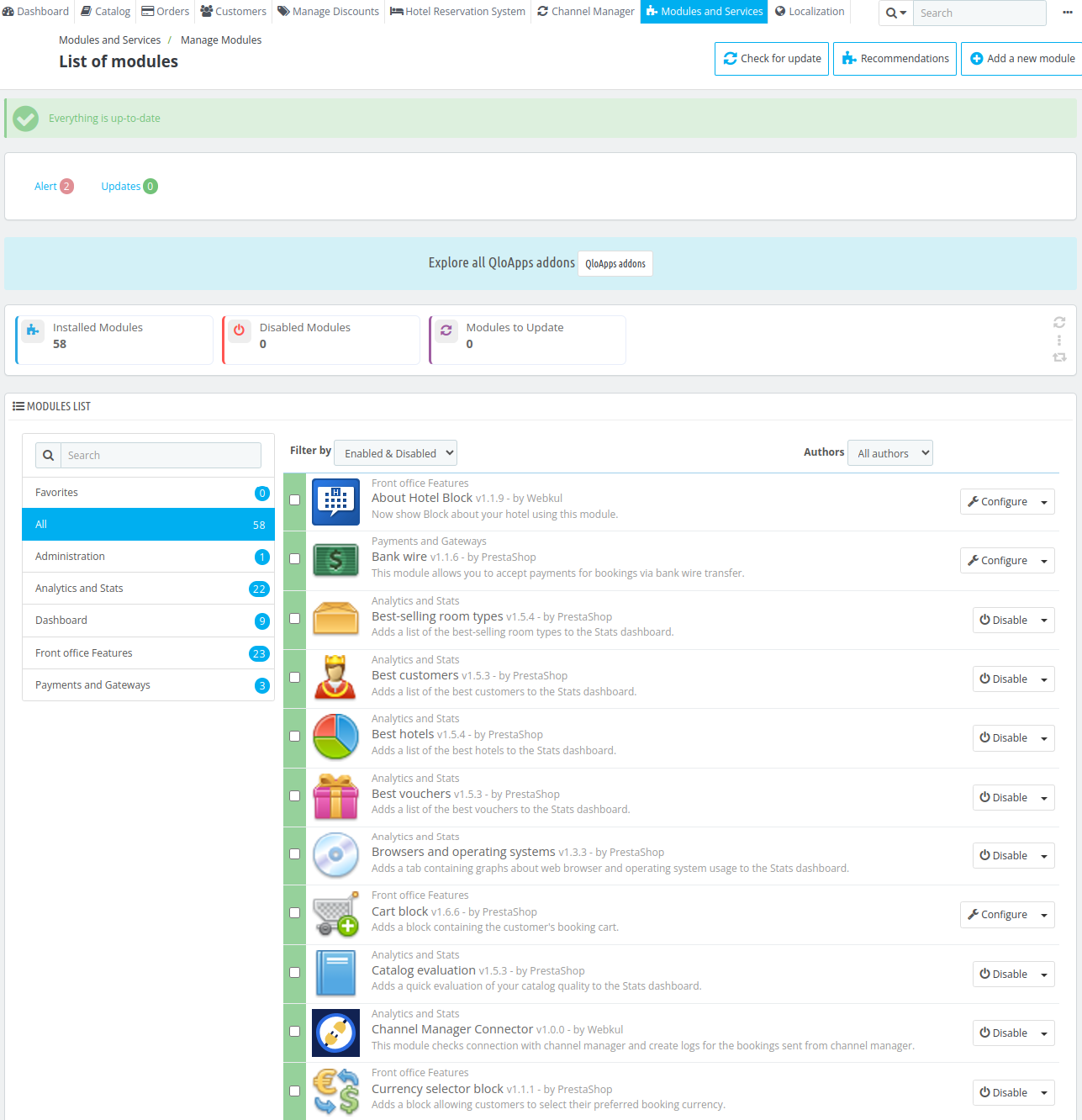Expand the About Hotel Block Configure arrow
The image size is (1082, 1120).
tap(1044, 502)
